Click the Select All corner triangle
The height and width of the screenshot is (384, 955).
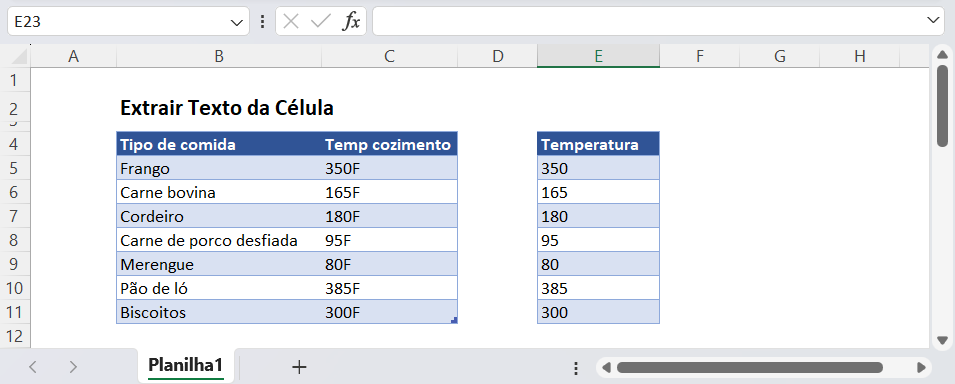tap(19, 57)
